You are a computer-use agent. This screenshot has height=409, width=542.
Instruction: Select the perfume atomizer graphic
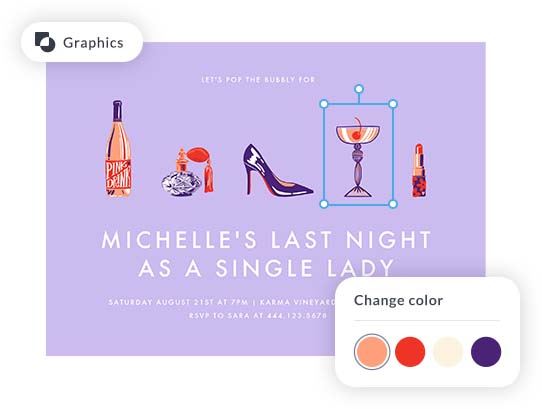(x=188, y=172)
